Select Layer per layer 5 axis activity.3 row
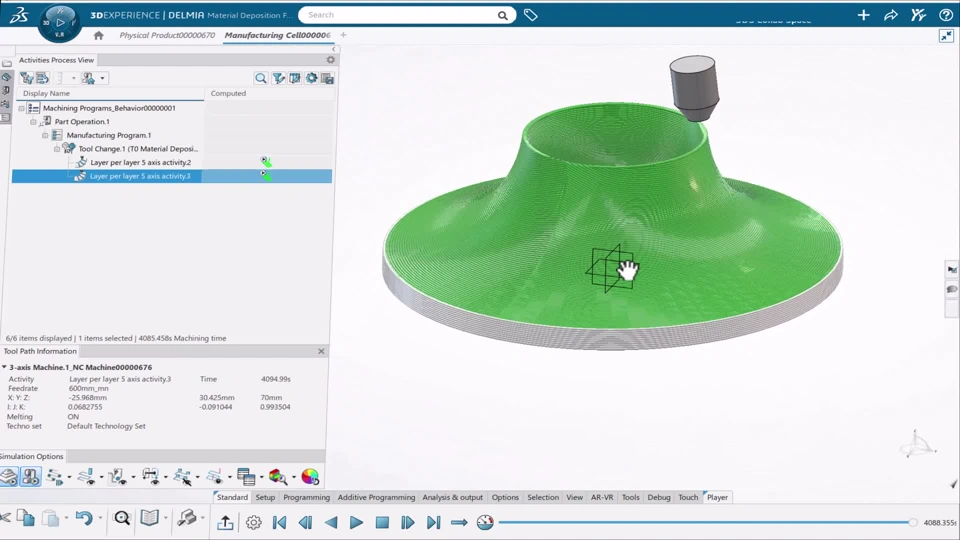 click(172, 176)
